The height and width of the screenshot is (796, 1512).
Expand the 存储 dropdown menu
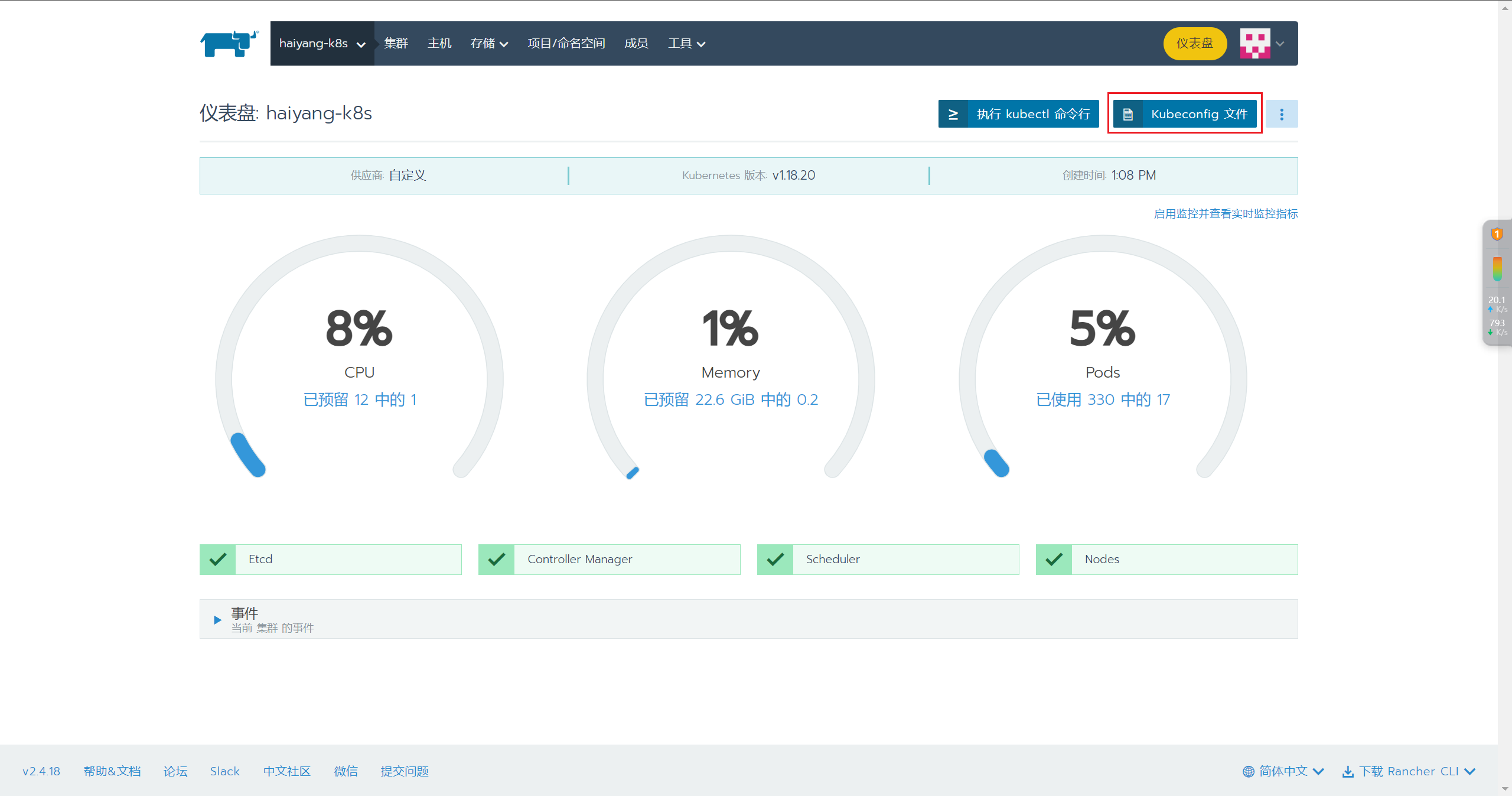coord(489,44)
